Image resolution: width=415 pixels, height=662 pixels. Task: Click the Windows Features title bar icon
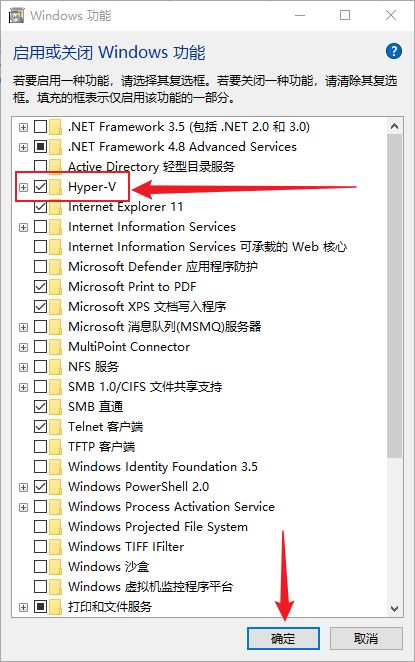(16, 16)
